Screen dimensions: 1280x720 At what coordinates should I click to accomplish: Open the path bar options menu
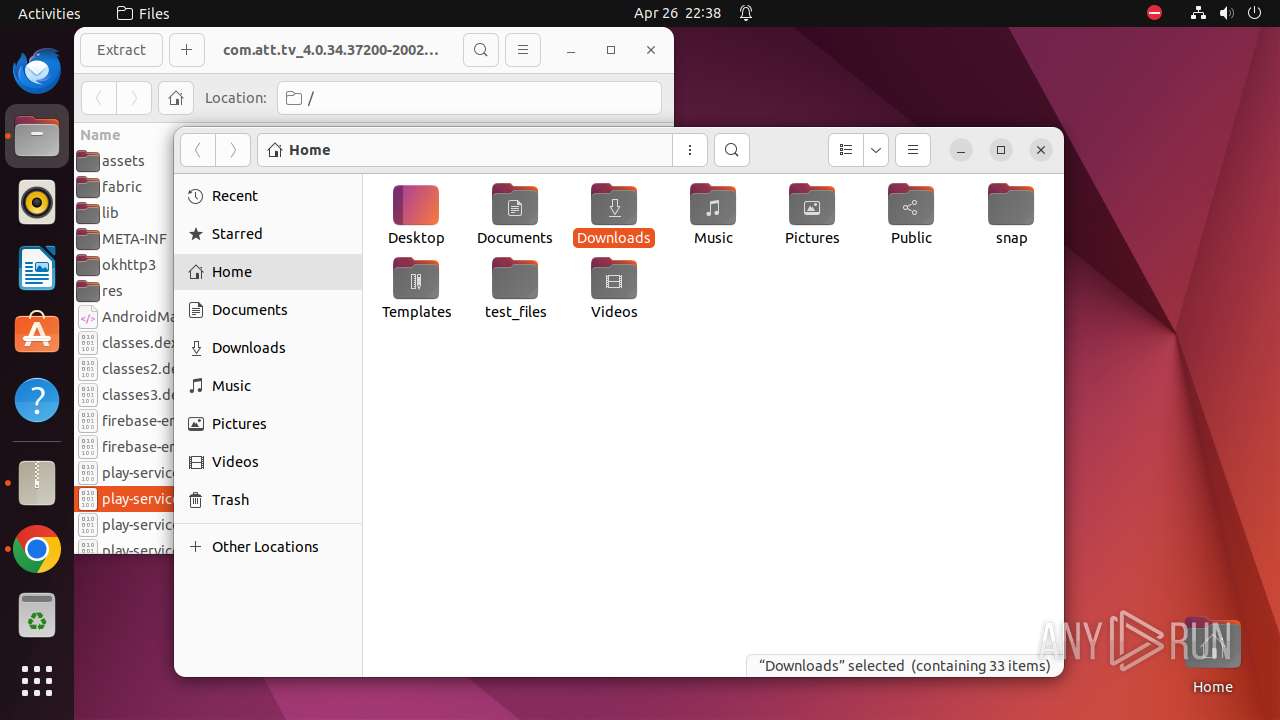pyautogui.click(x=690, y=150)
